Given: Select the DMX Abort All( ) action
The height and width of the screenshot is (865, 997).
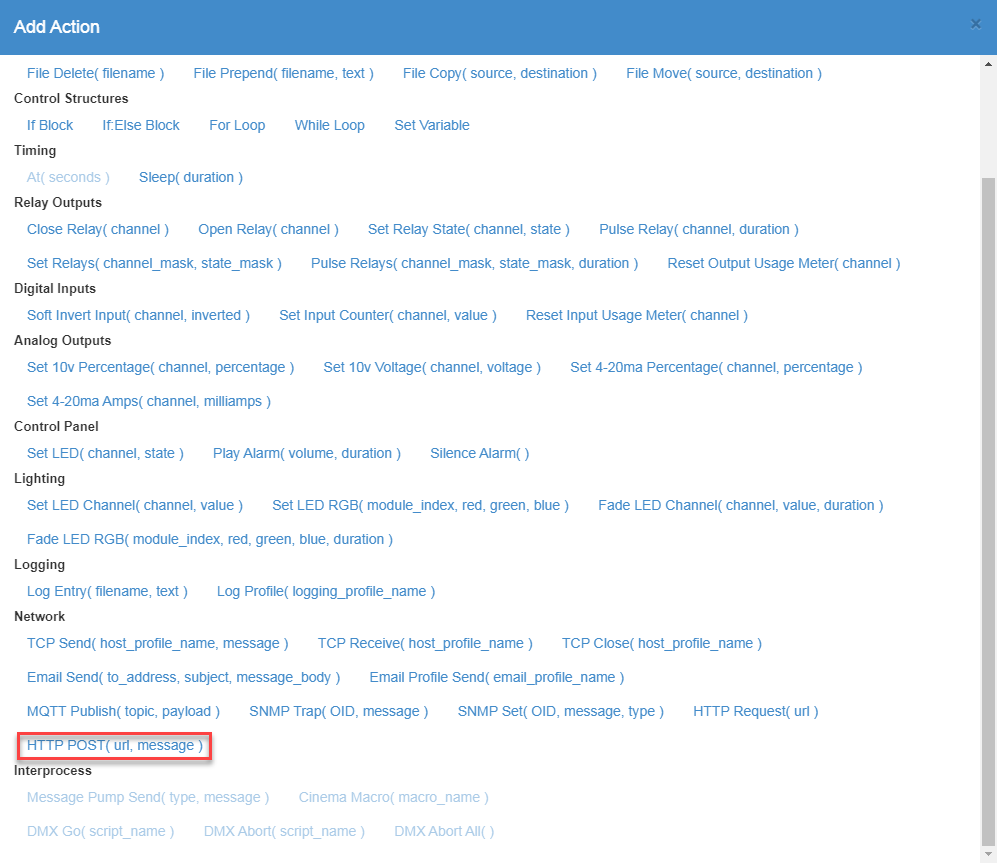Looking at the screenshot, I should tap(444, 831).
